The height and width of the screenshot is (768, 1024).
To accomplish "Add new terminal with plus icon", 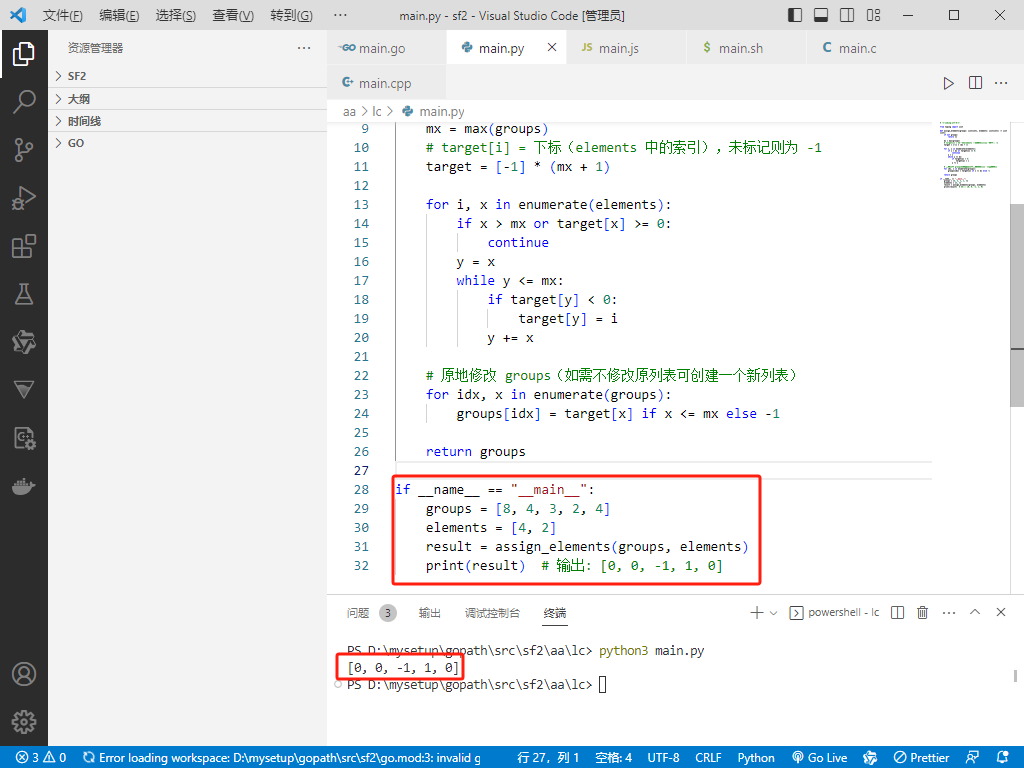I will pyautogui.click(x=757, y=613).
